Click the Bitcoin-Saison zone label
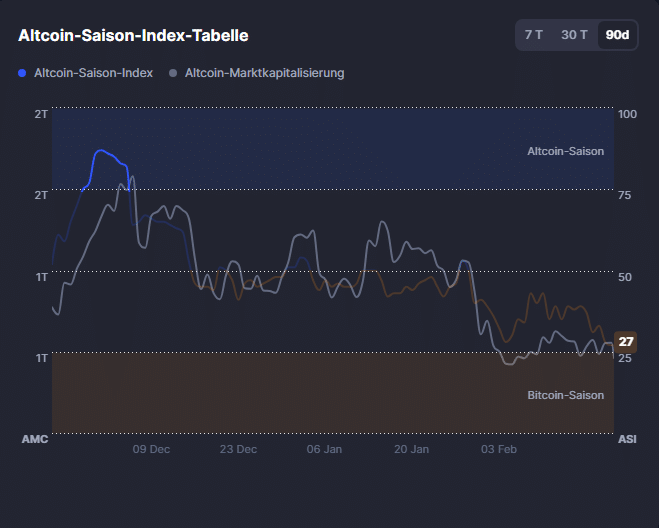 coord(565,395)
